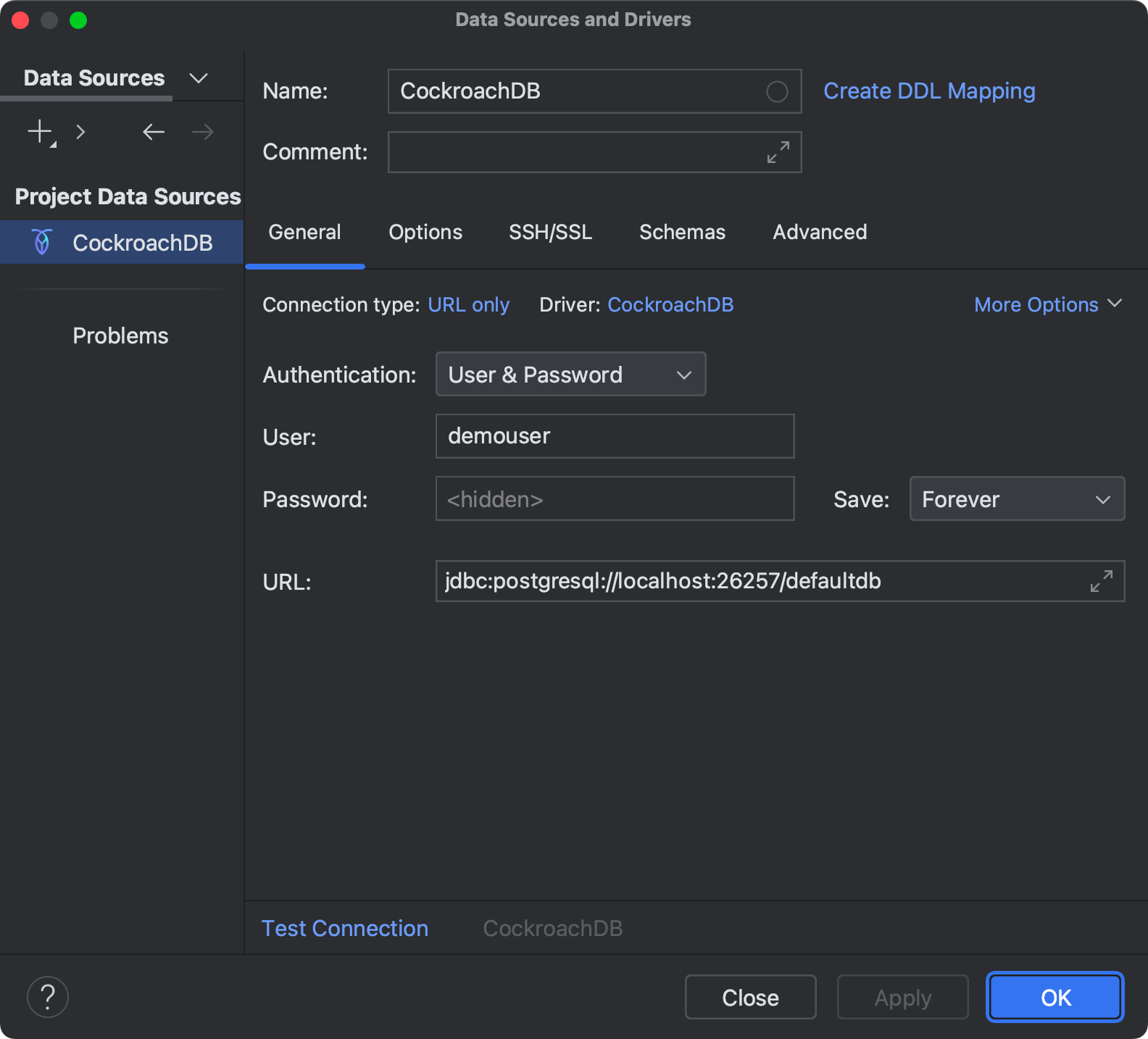1148x1039 pixels.
Task: Click the Create DDL Mapping link
Action: point(929,91)
